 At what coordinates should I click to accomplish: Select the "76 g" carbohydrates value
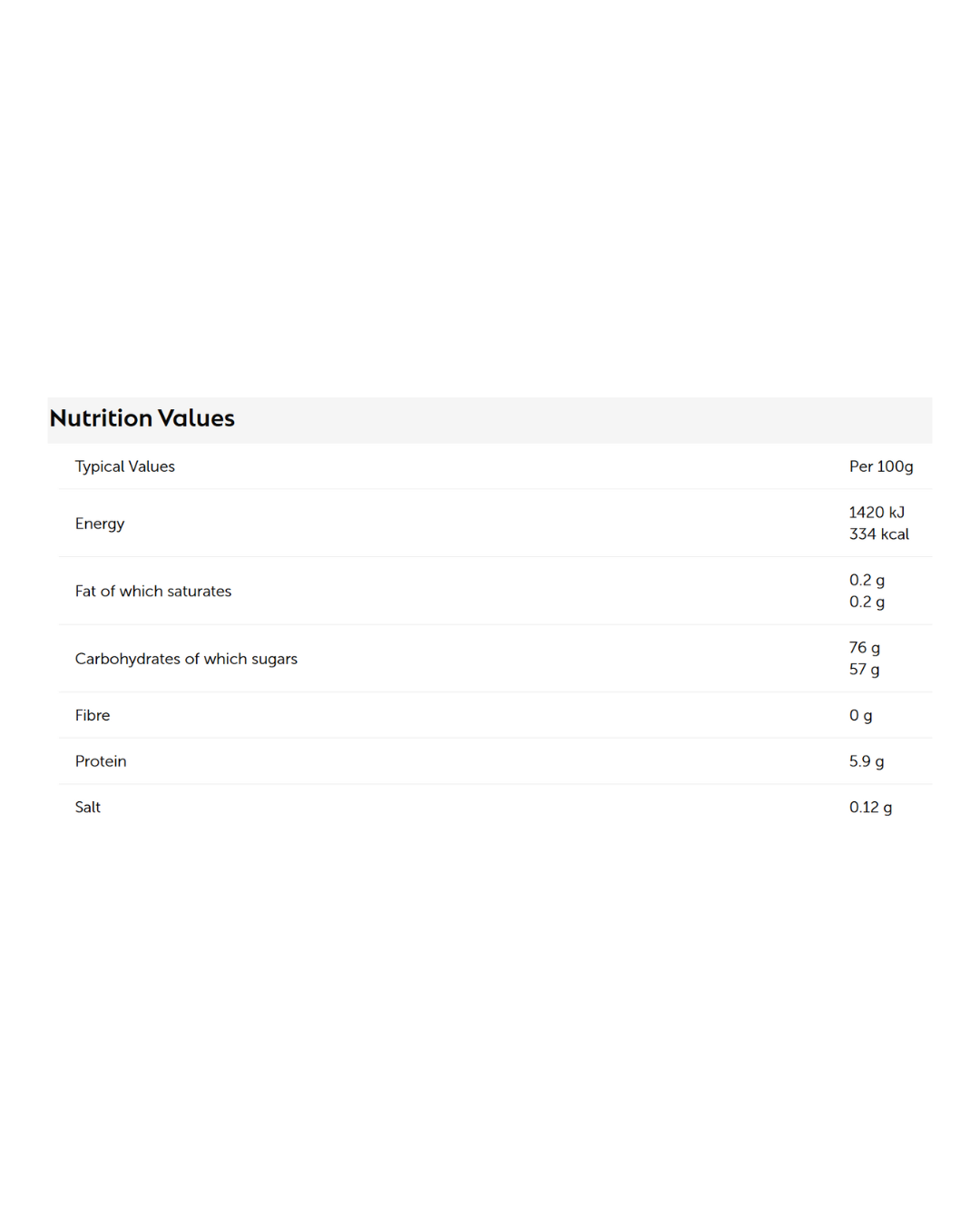tap(864, 648)
